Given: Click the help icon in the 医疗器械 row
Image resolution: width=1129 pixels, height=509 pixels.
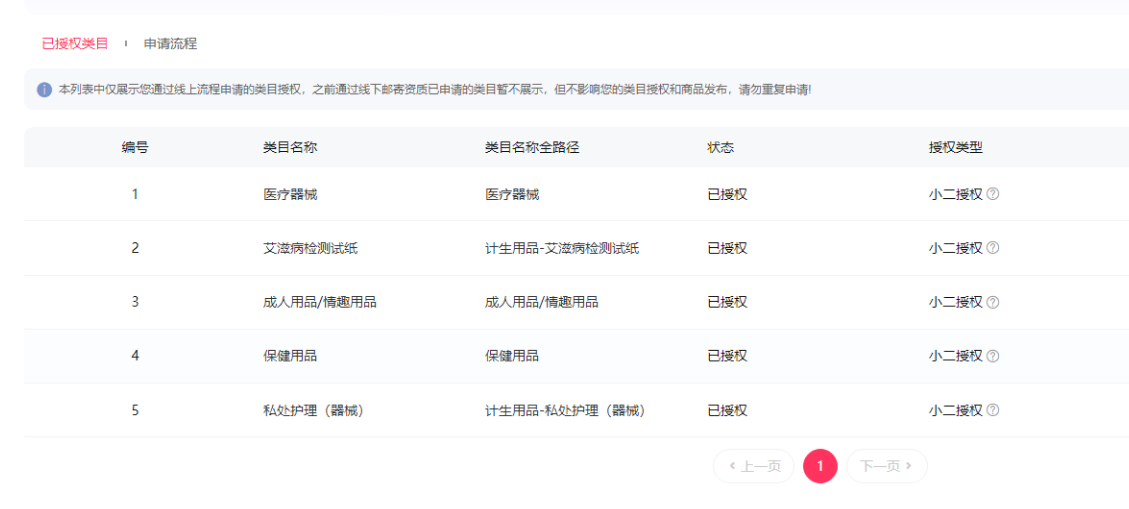Looking at the screenshot, I should 993,194.
